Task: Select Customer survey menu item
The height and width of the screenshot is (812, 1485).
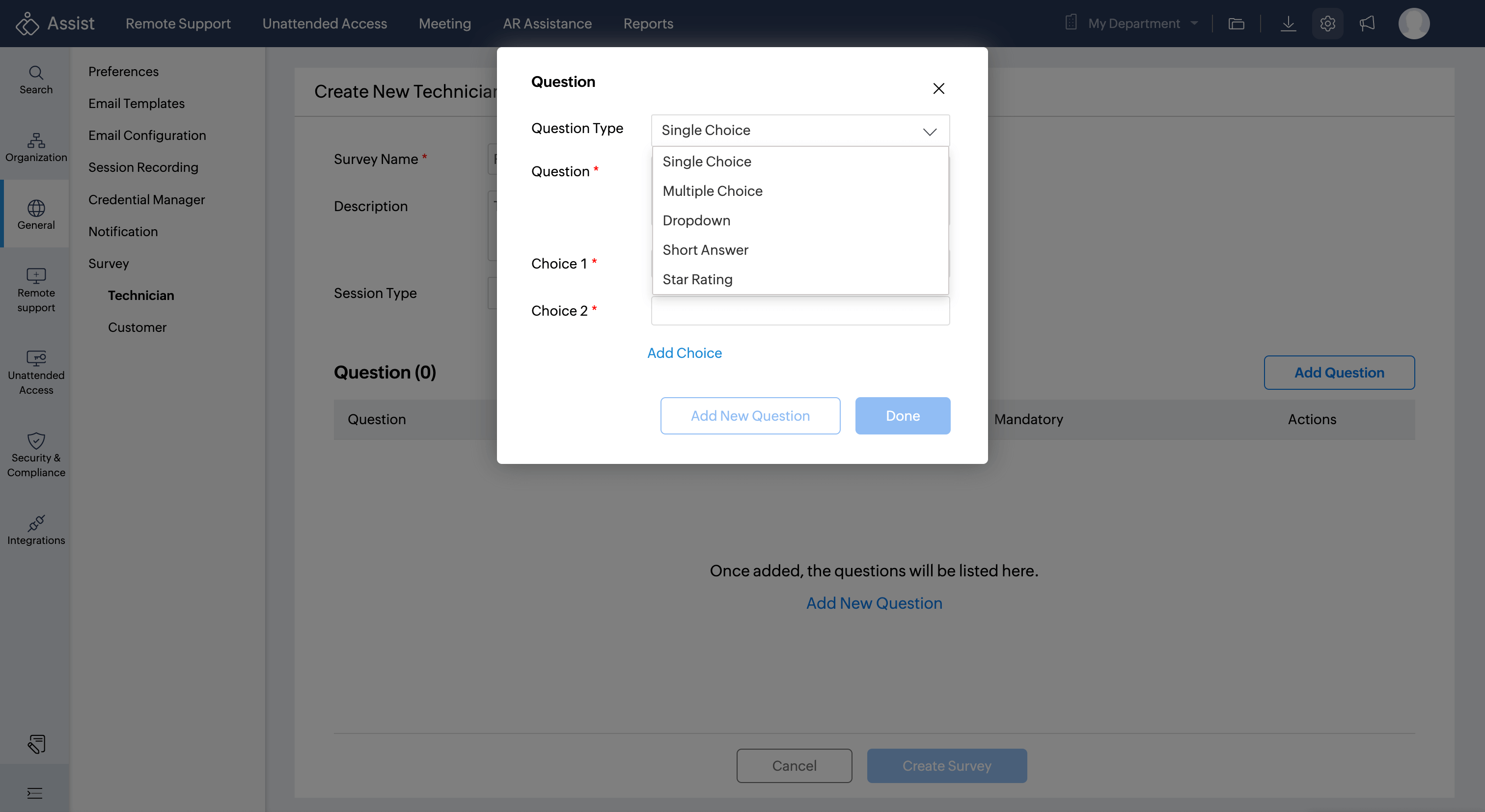Action: 137,327
